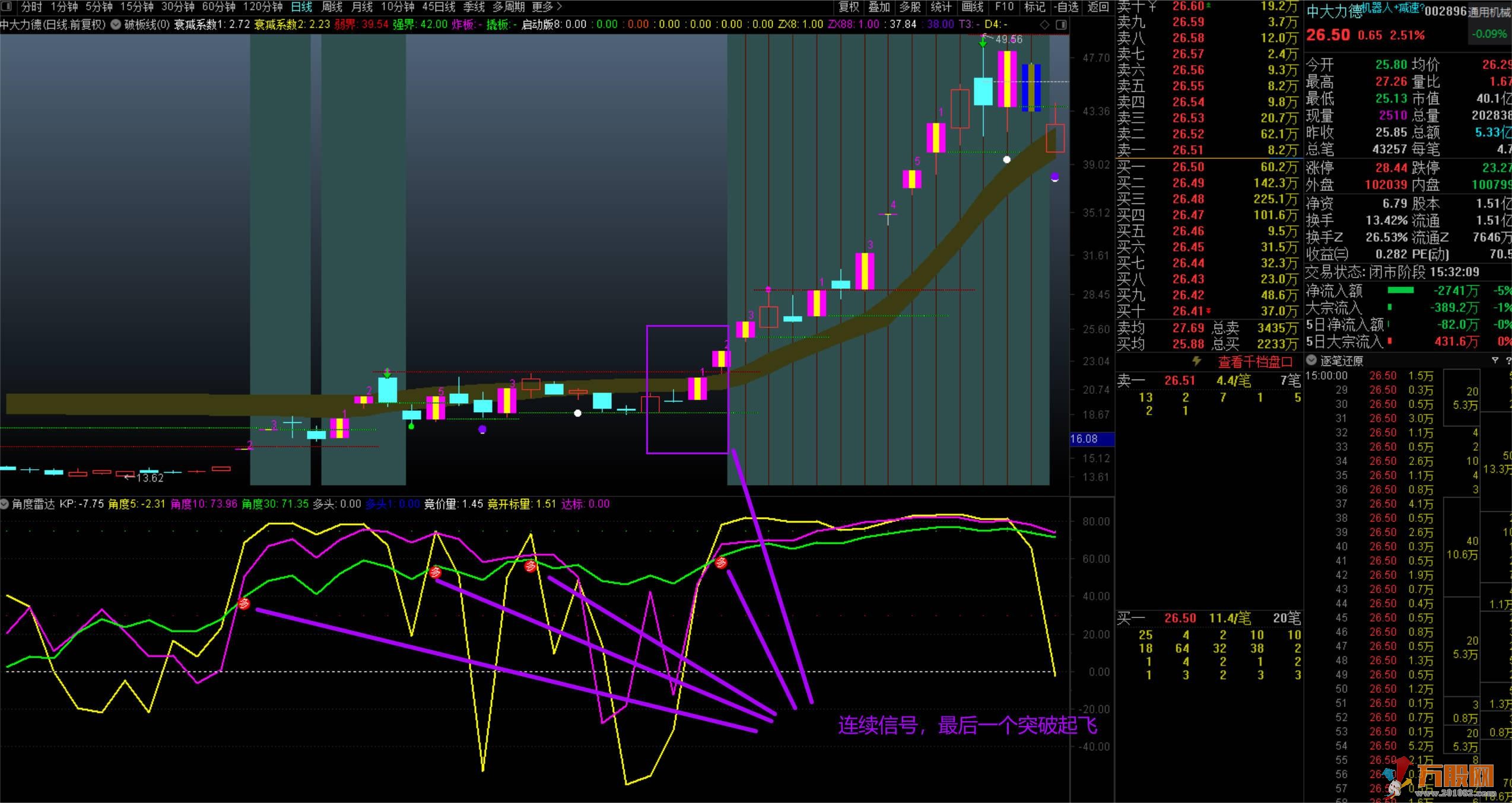The image size is (1512, 803).
Task: Select the 10分钟 timeframe
Action: (397, 7)
